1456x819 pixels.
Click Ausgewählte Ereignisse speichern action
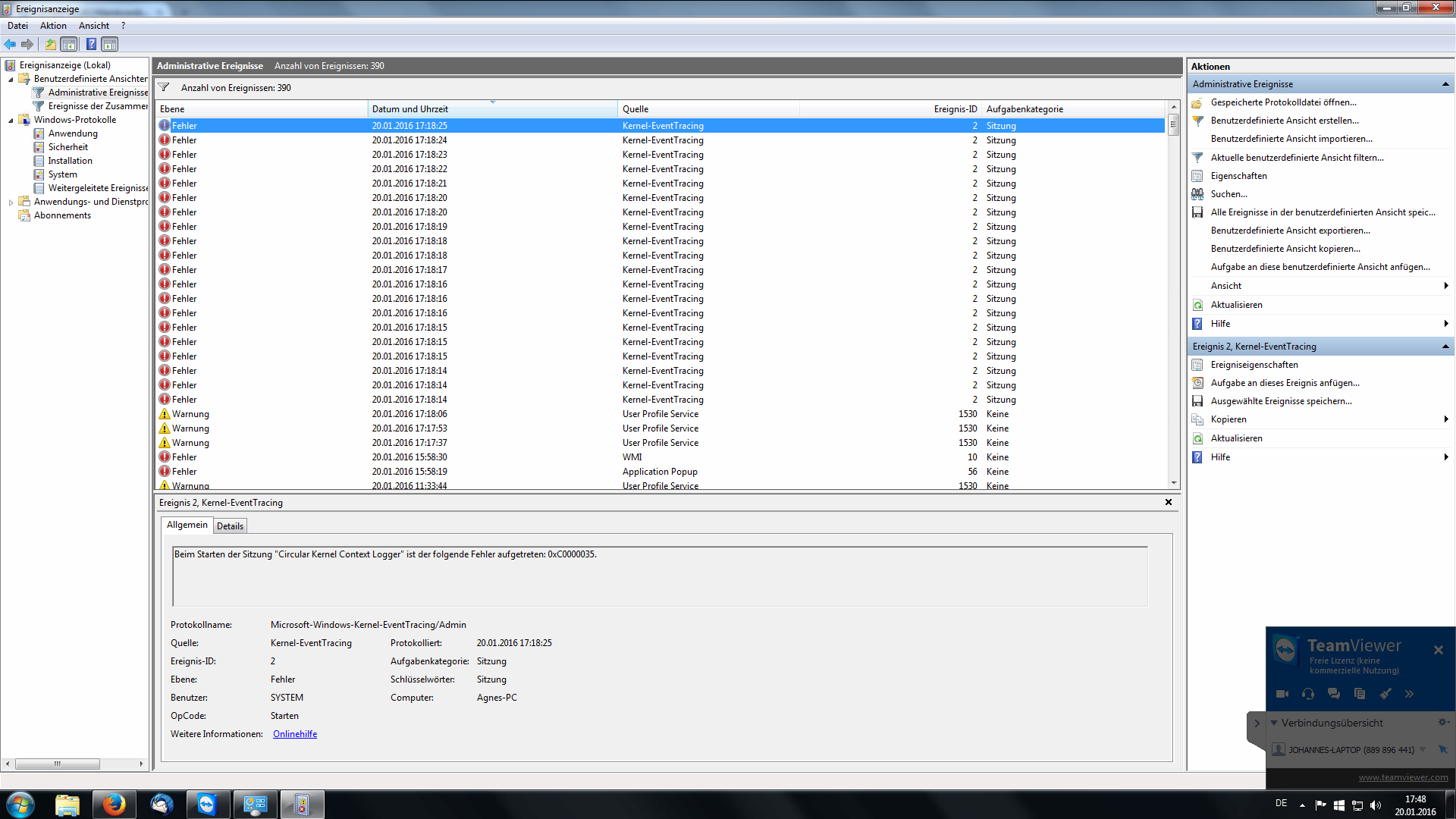click(1281, 401)
